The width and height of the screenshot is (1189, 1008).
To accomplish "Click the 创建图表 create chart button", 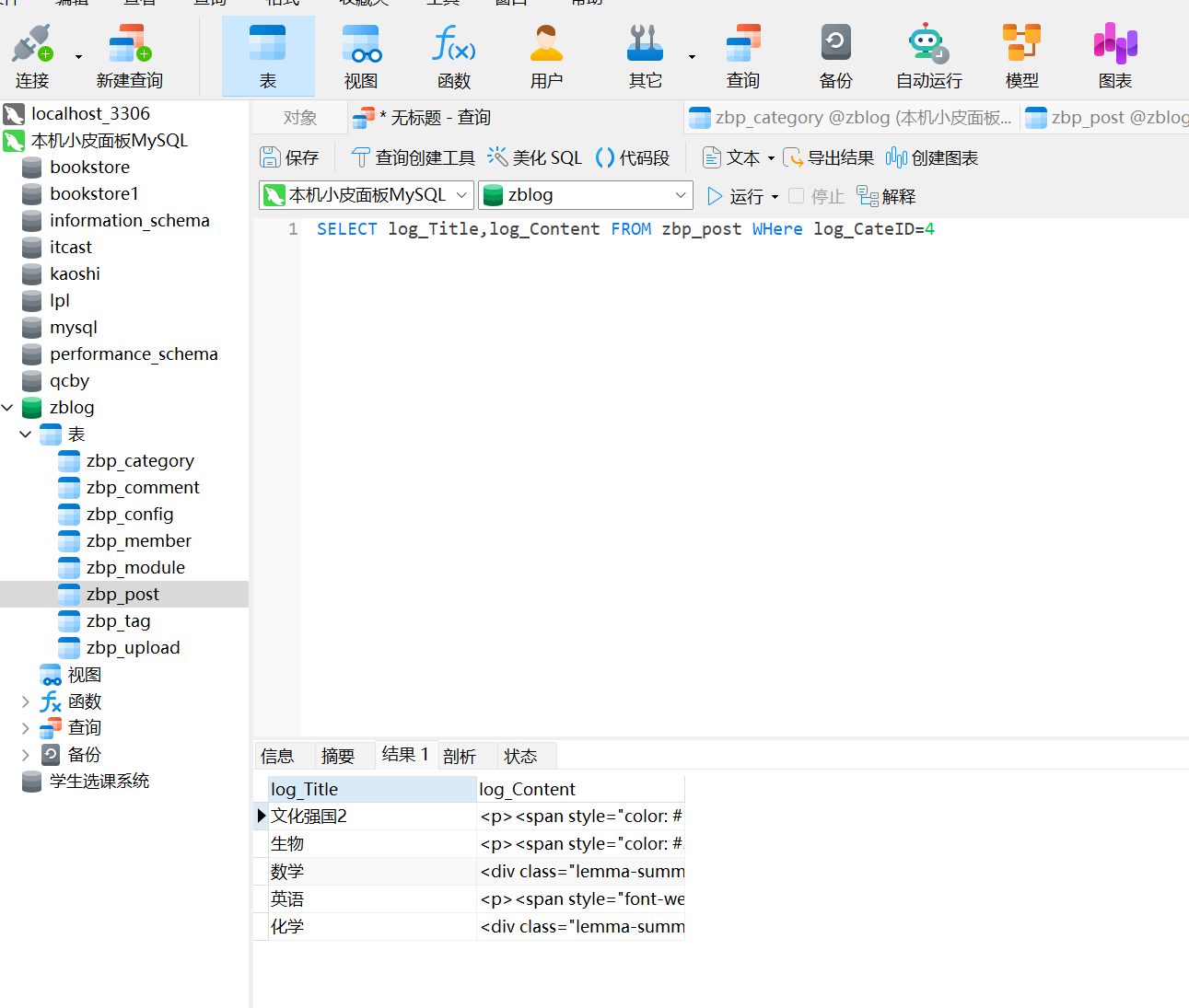I will [932, 158].
